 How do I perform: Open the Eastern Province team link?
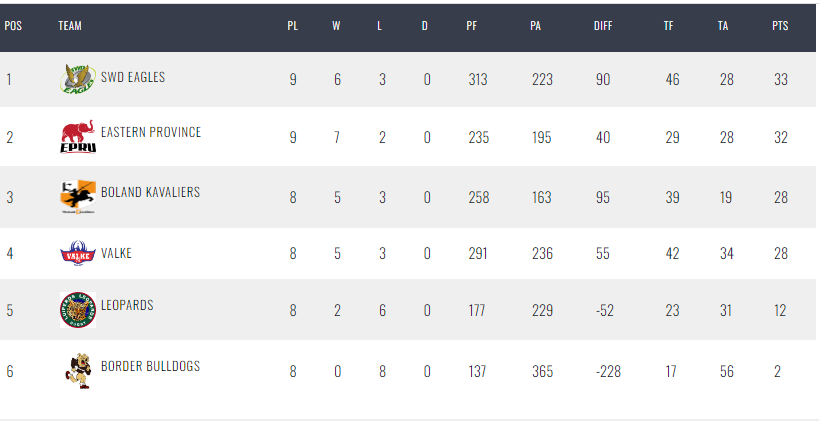coord(151,132)
